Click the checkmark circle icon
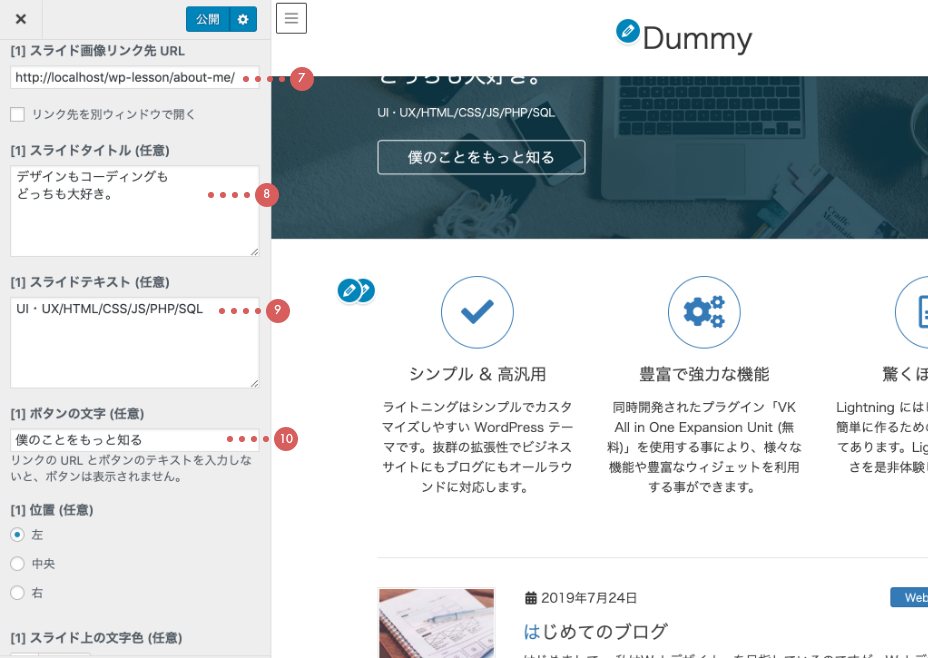Image resolution: width=928 pixels, height=658 pixels. 477,312
